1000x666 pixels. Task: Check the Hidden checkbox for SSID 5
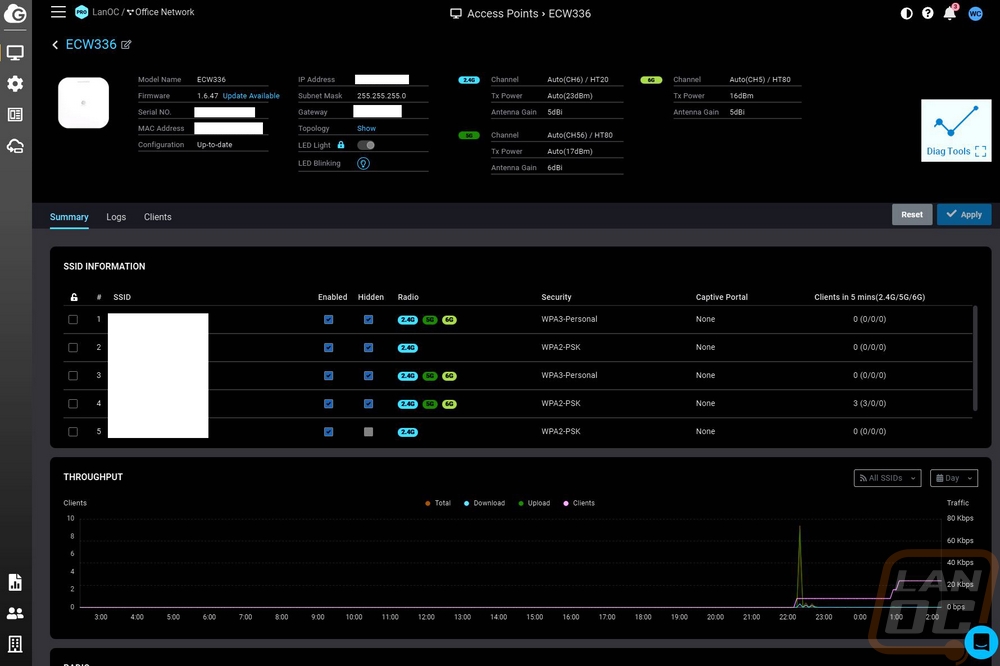[x=369, y=432]
